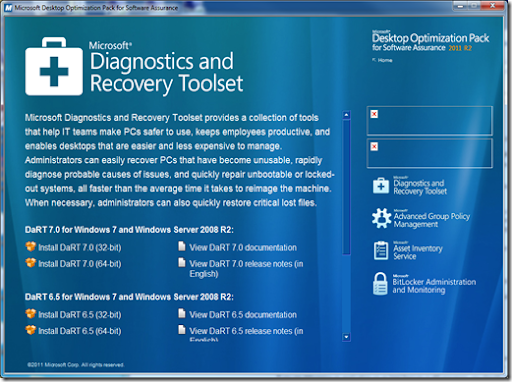Minimize the Desktop Optimization Pack window

coord(461,6)
